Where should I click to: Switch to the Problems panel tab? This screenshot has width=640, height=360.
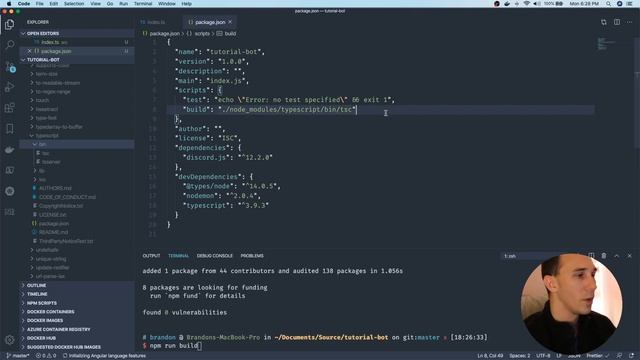click(252, 256)
